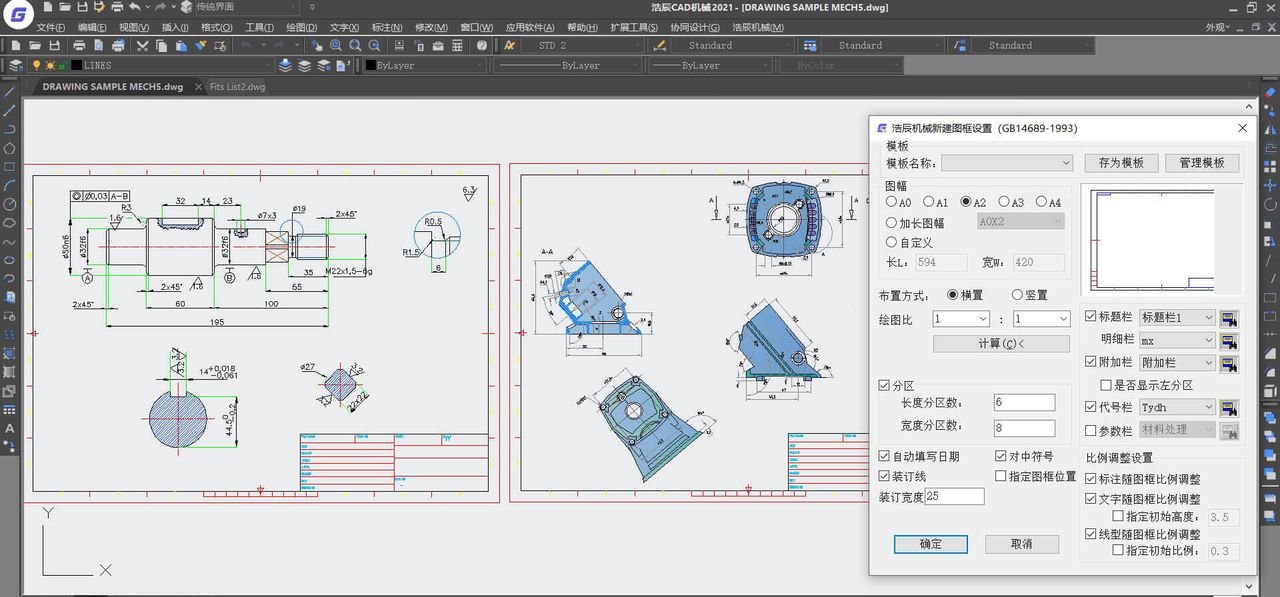This screenshot has height=597, width=1280.
Task: Click the Print icon in the toolbar
Action: 77,44
